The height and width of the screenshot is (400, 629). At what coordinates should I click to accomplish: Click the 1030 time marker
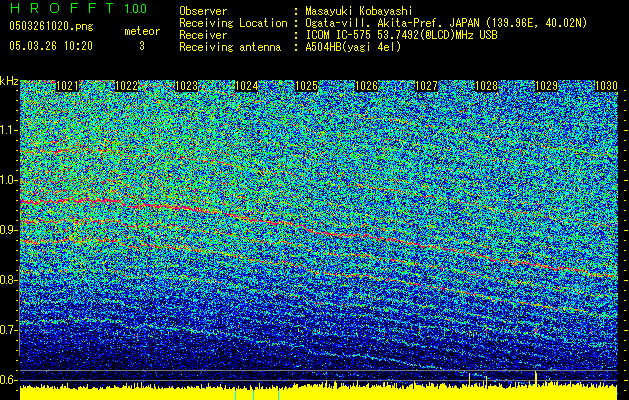tap(606, 86)
